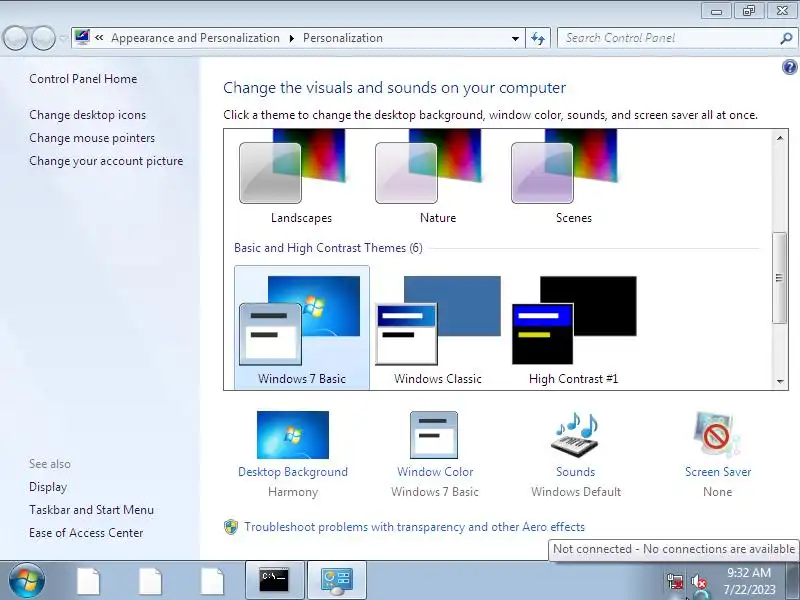800x600 pixels.
Task: Click the shield icon beside Troubleshoot link
Action: (231, 527)
